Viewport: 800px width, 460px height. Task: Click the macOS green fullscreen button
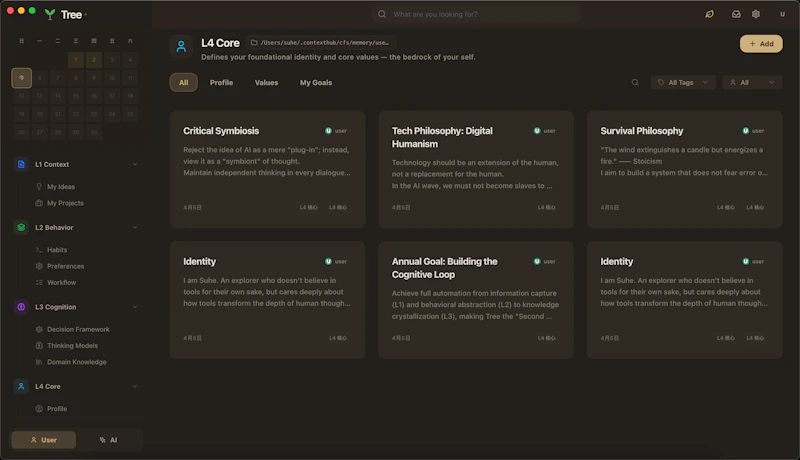[x=32, y=10]
